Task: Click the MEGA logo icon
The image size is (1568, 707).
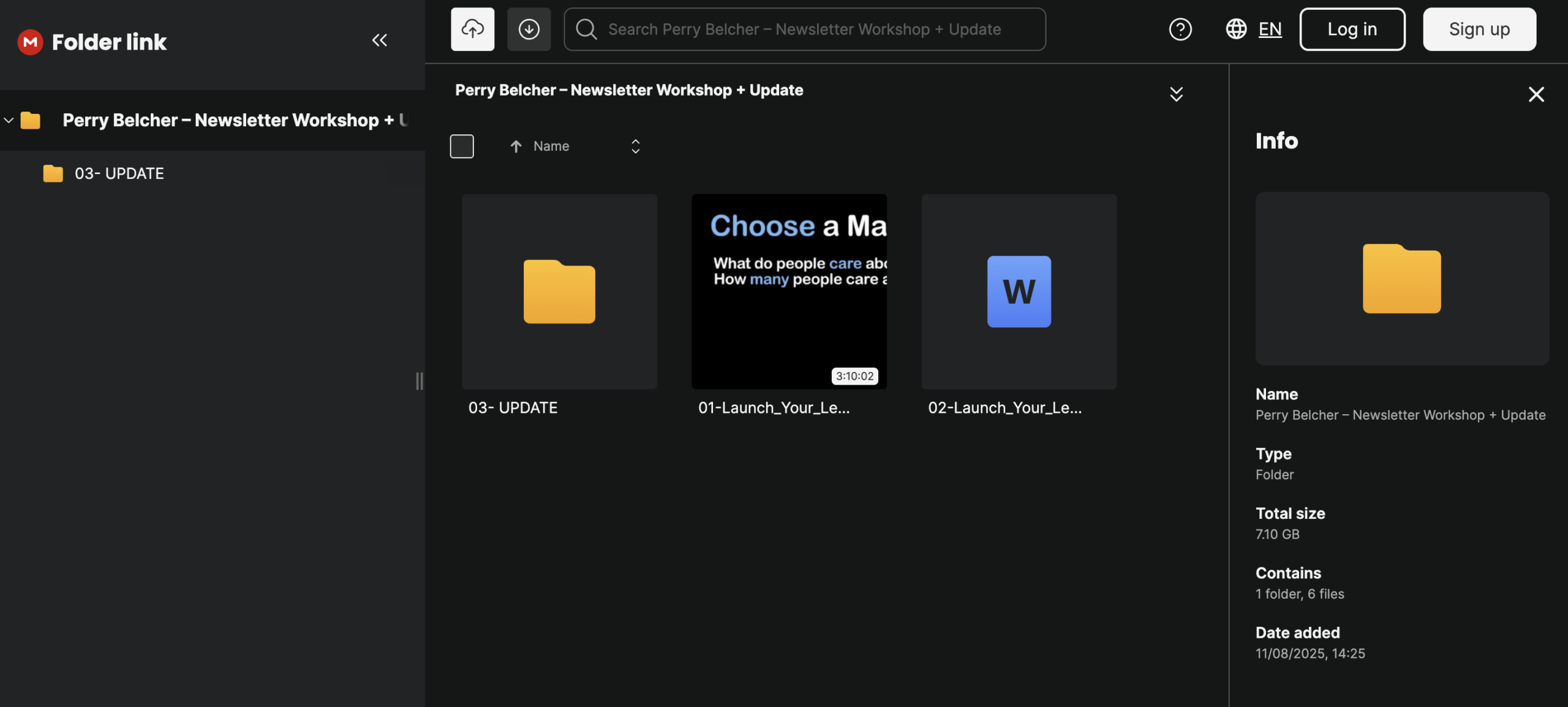Action: pyautogui.click(x=30, y=42)
